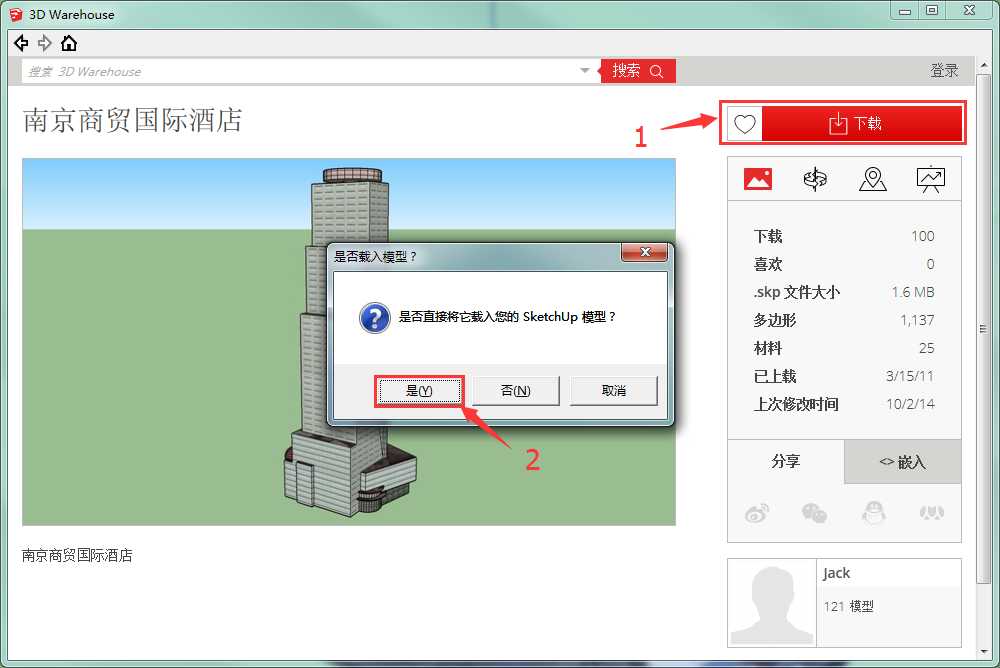Download the model with 下载 button
The width and height of the screenshot is (1000, 668).
(862, 123)
